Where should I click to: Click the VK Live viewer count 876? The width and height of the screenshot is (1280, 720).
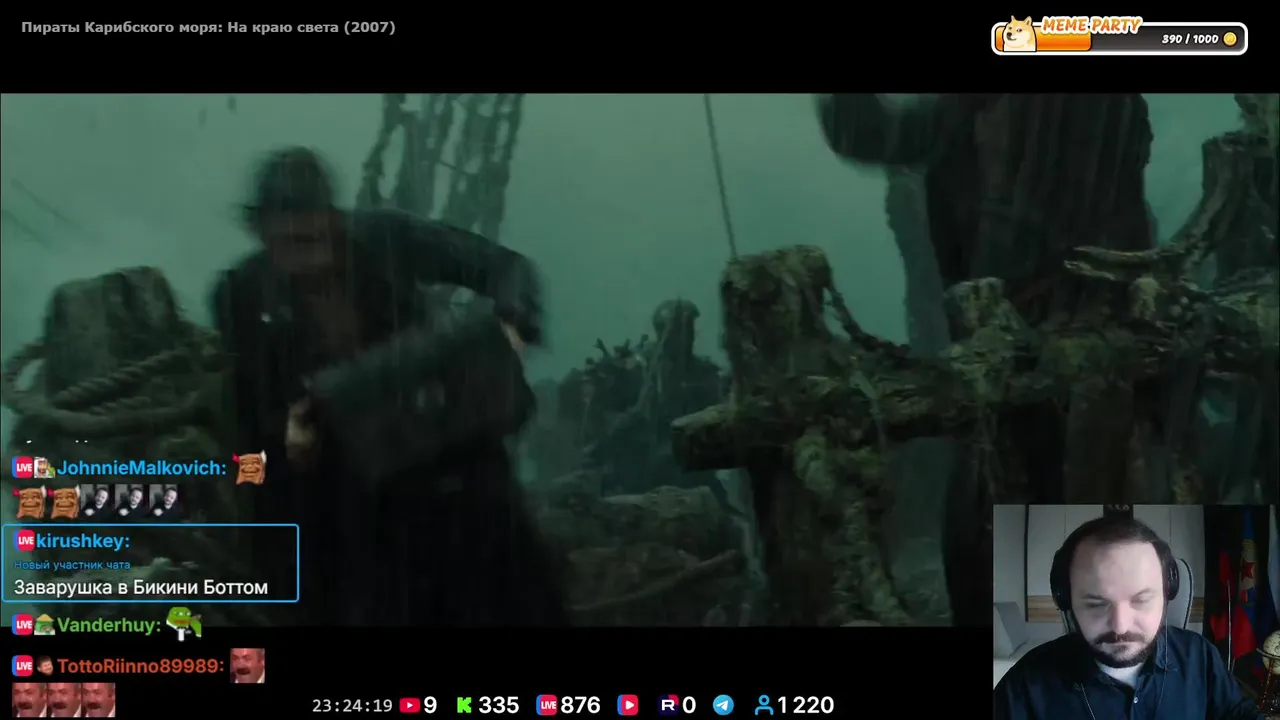pos(580,705)
